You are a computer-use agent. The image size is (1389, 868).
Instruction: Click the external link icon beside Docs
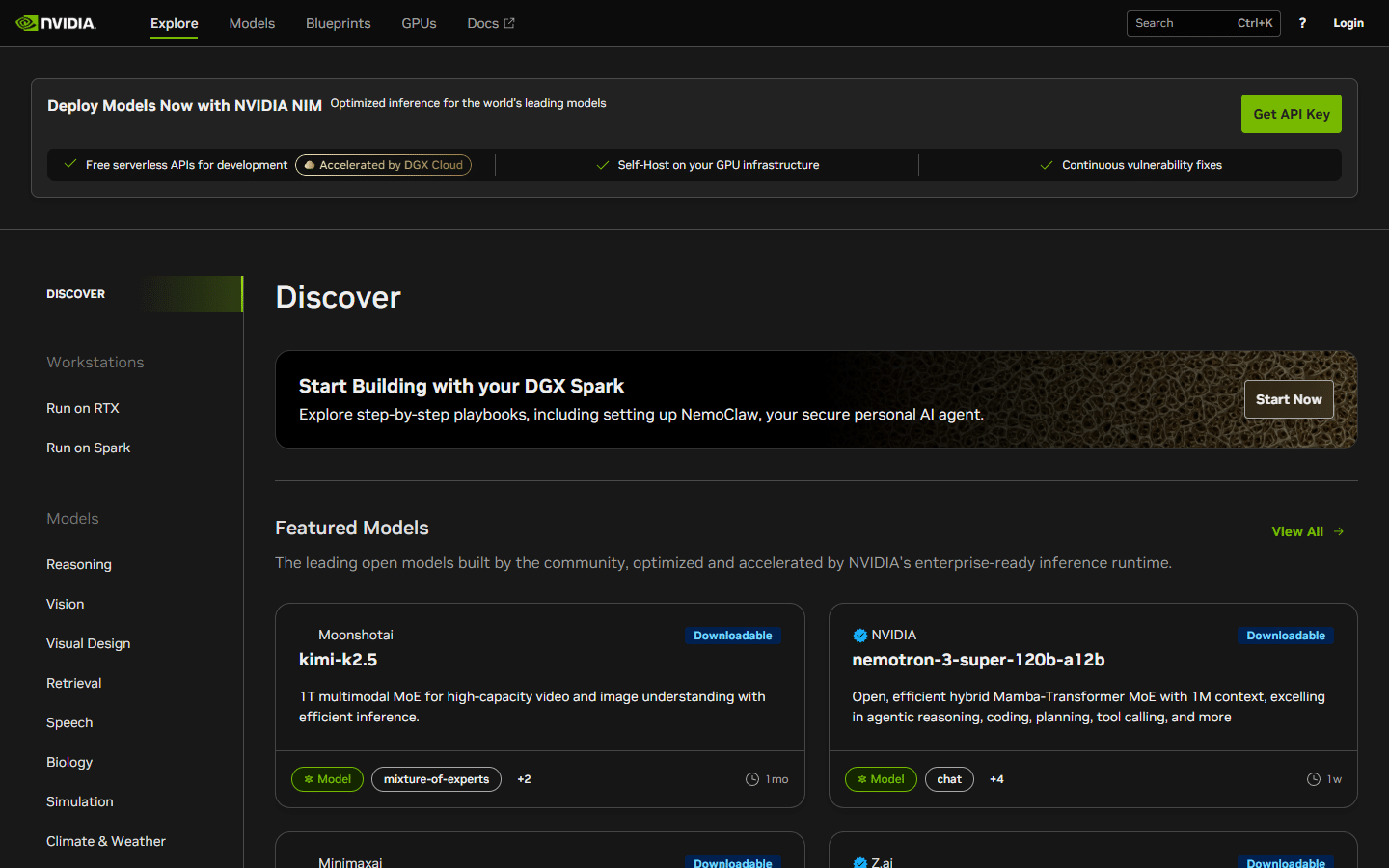pyautogui.click(x=509, y=22)
